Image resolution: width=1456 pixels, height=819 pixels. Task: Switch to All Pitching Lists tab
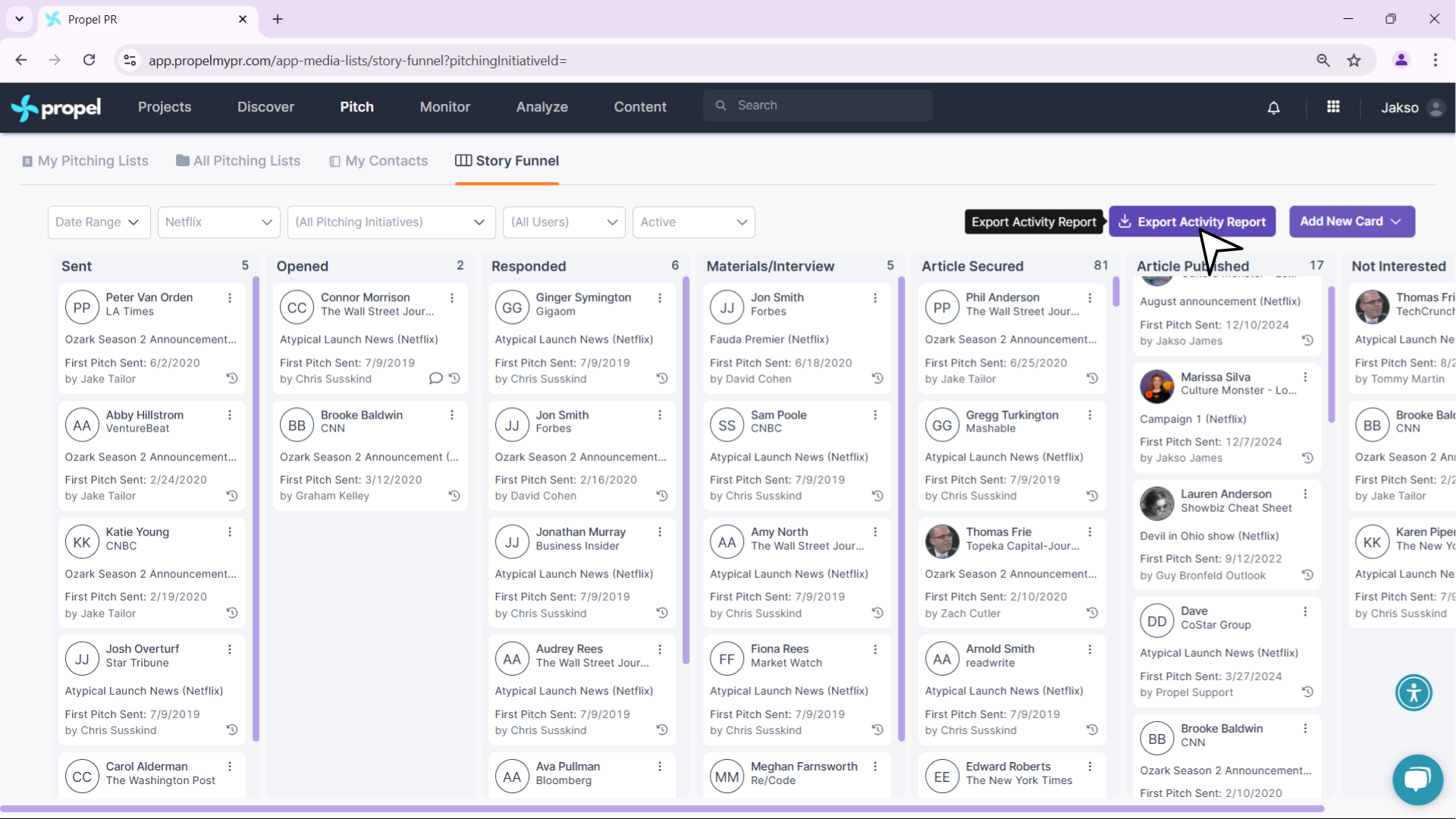click(238, 161)
